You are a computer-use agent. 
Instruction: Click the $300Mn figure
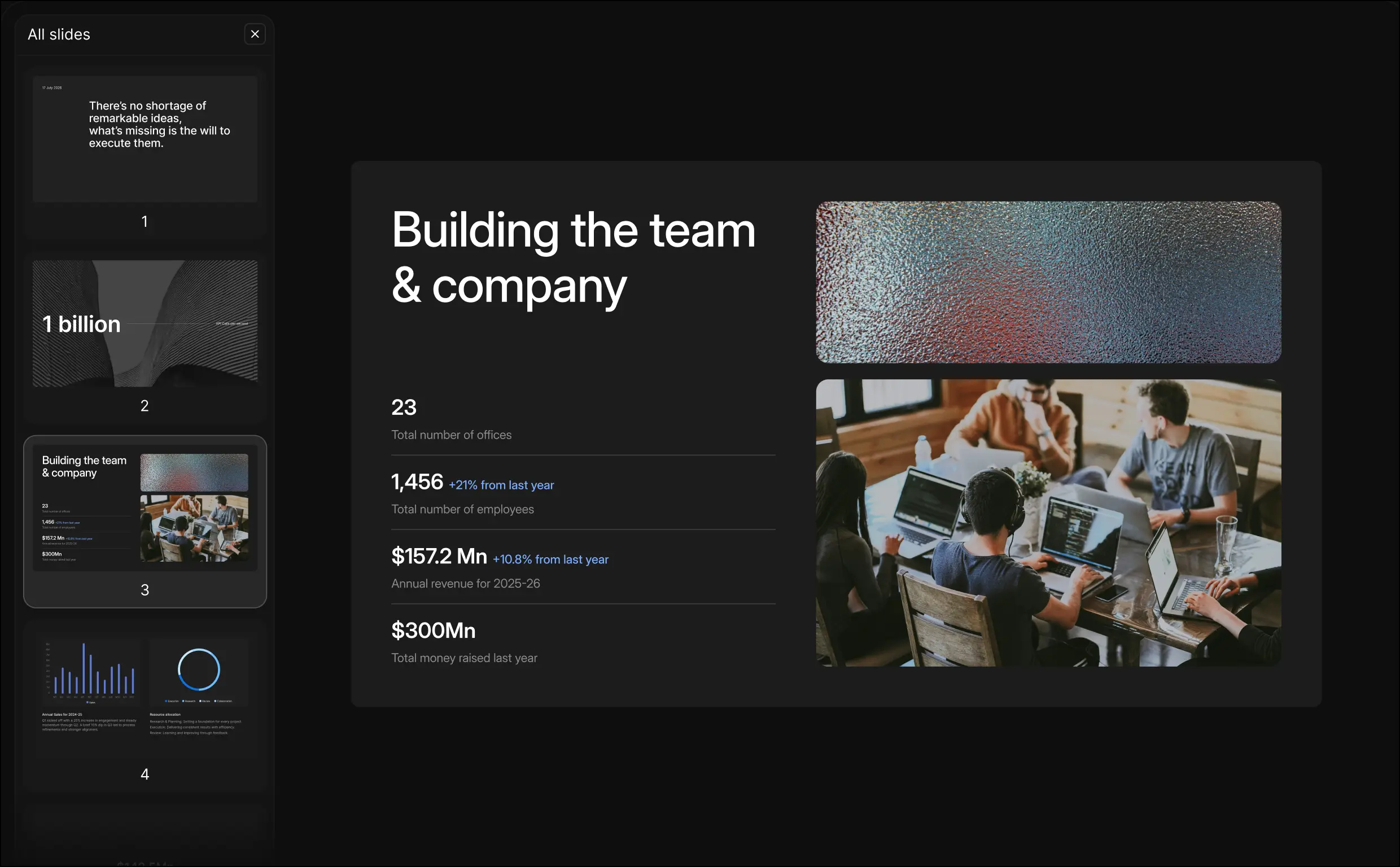[433, 630]
